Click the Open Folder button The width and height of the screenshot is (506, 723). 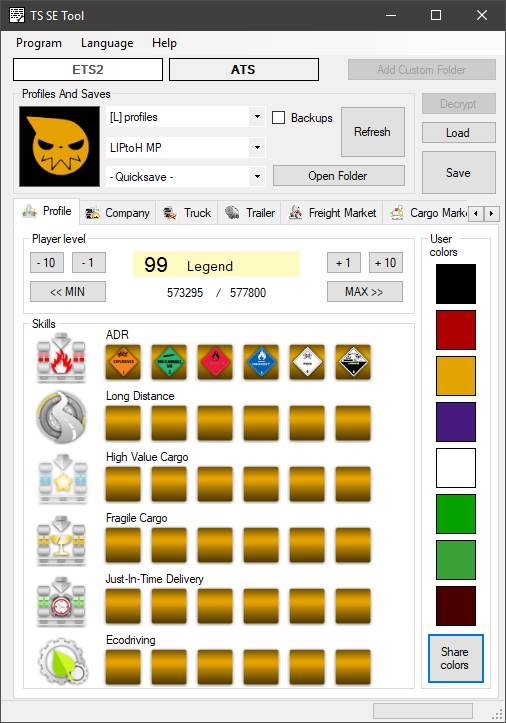click(x=339, y=176)
